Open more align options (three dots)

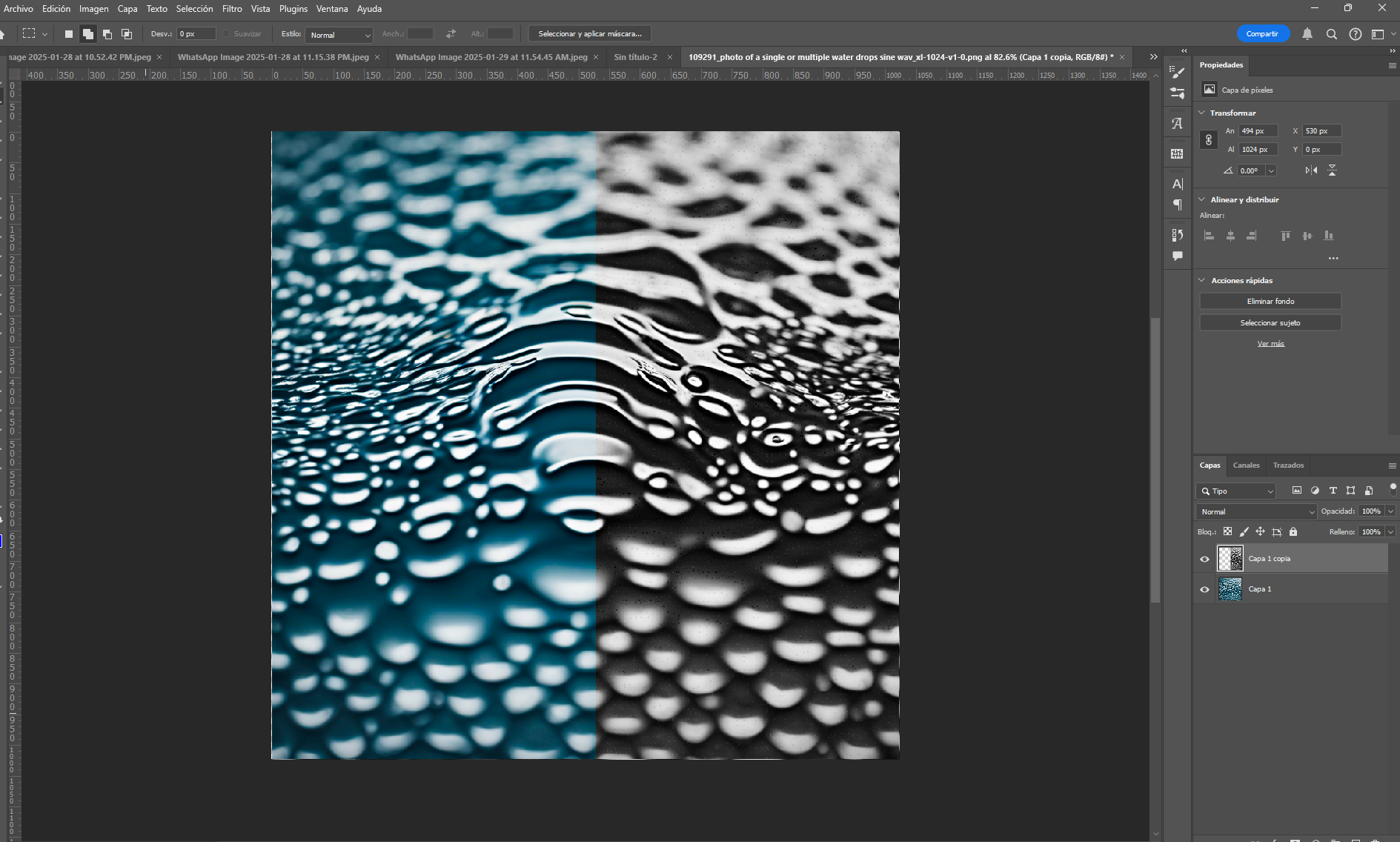coord(1333,259)
